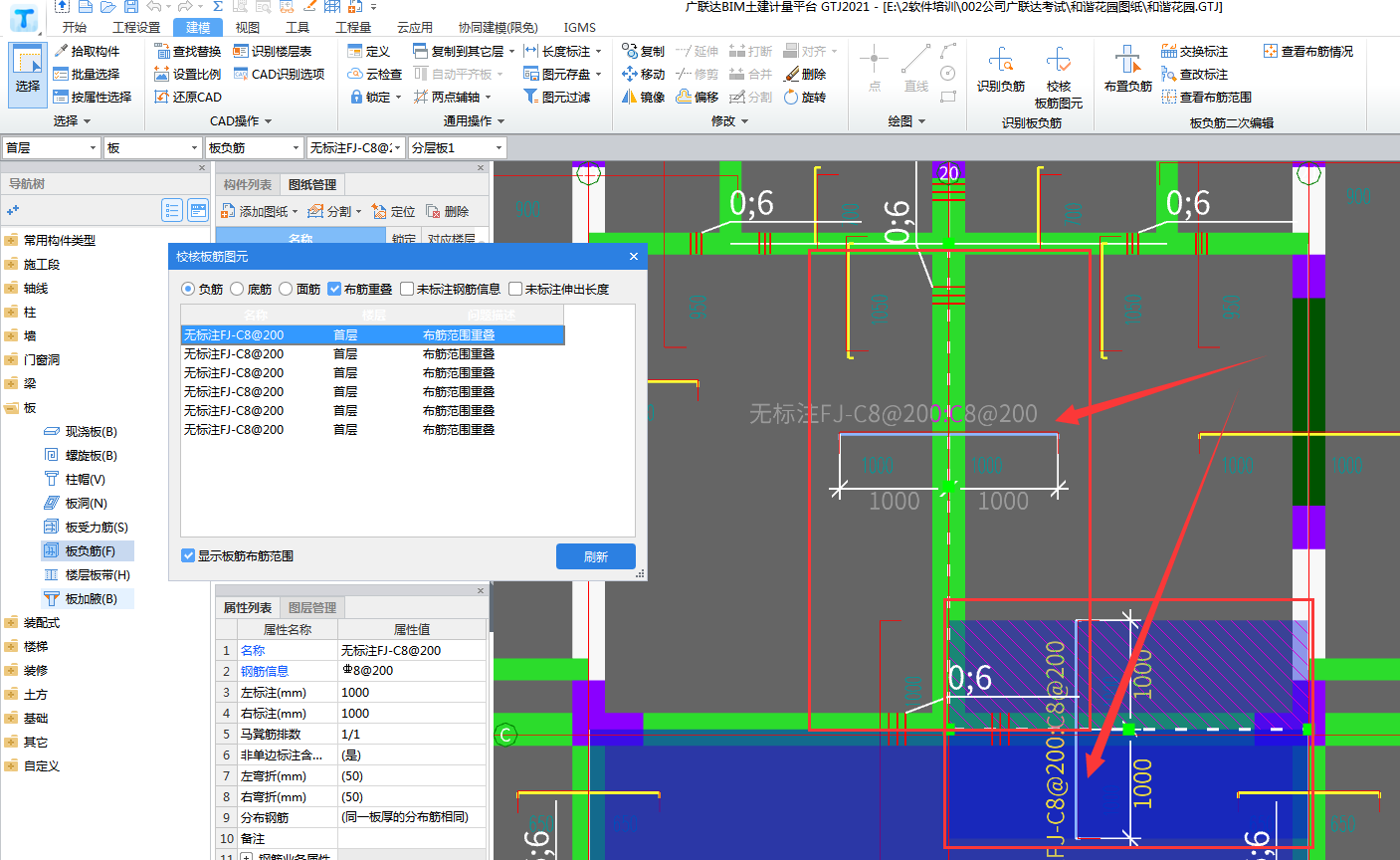The height and width of the screenshot is (860, 1400).
Task: Click 删除 in drawing manager toolbar
Action: (447, 211)
